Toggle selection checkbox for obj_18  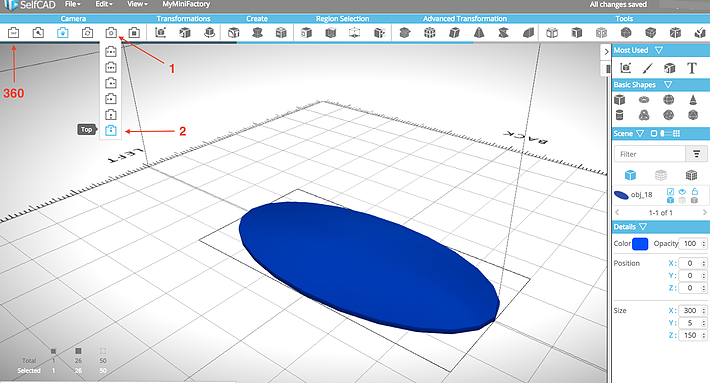click(x=671, y=192)
